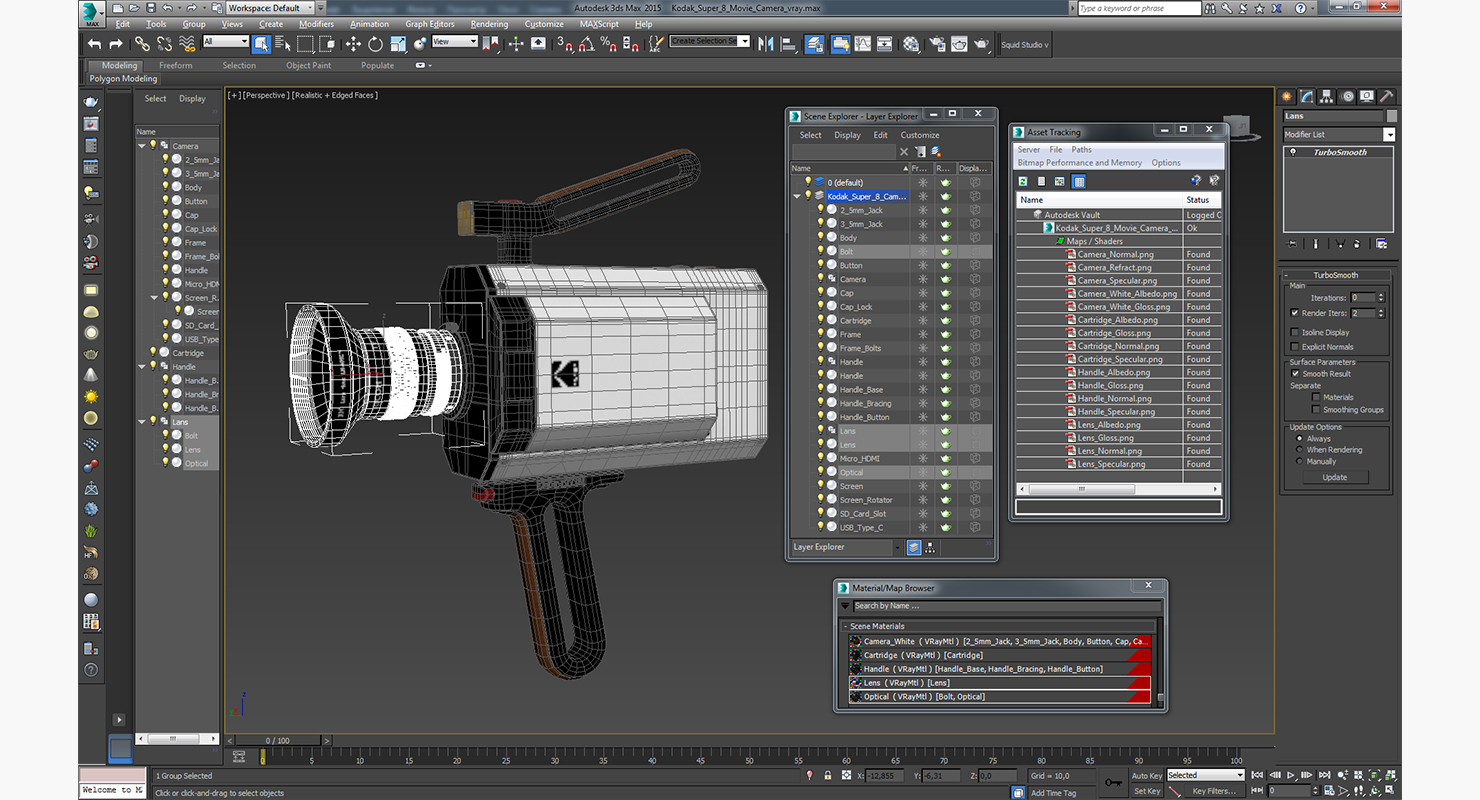Select the When Rendering update option

coord(1300,450)
